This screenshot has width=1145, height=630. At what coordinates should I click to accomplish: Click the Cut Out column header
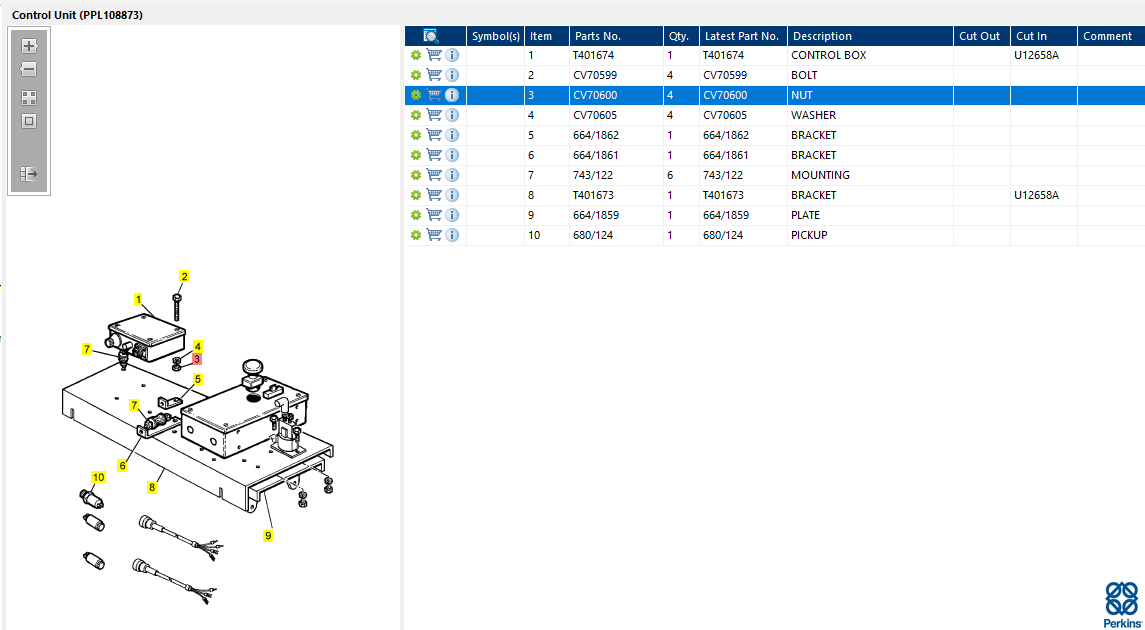[982, 36]
